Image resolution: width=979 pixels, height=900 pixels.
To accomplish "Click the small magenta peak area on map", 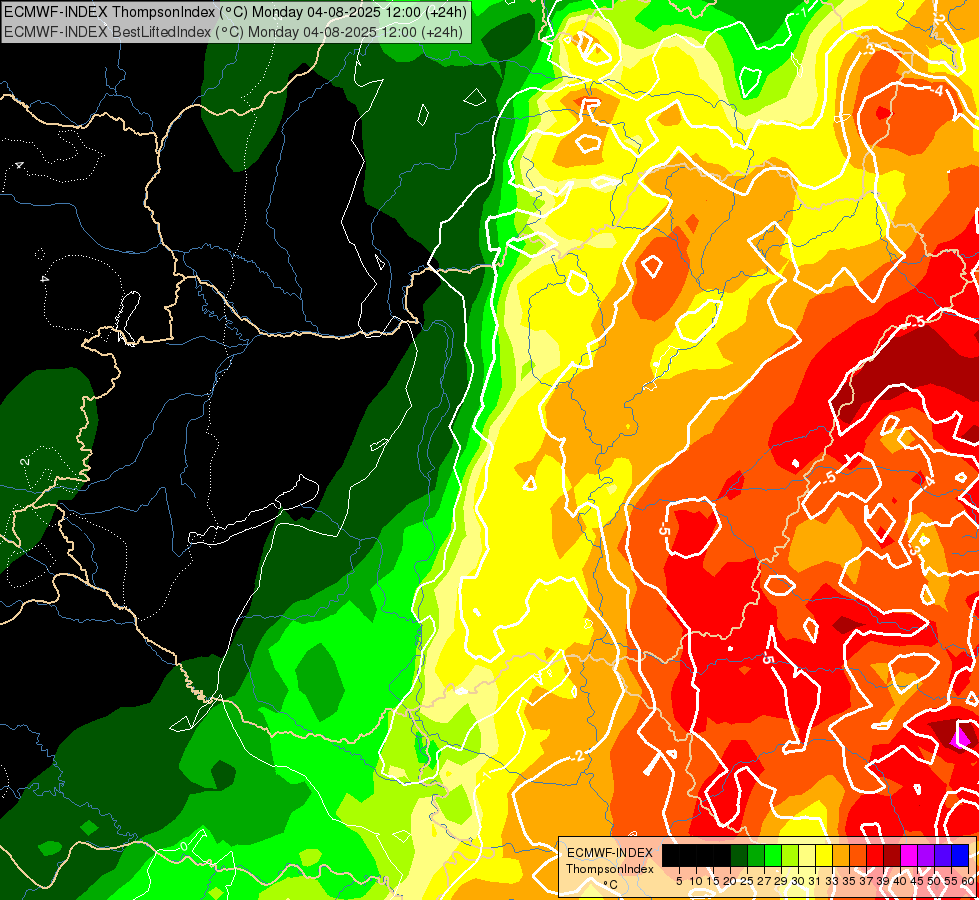I will click(x=962, y=738).
